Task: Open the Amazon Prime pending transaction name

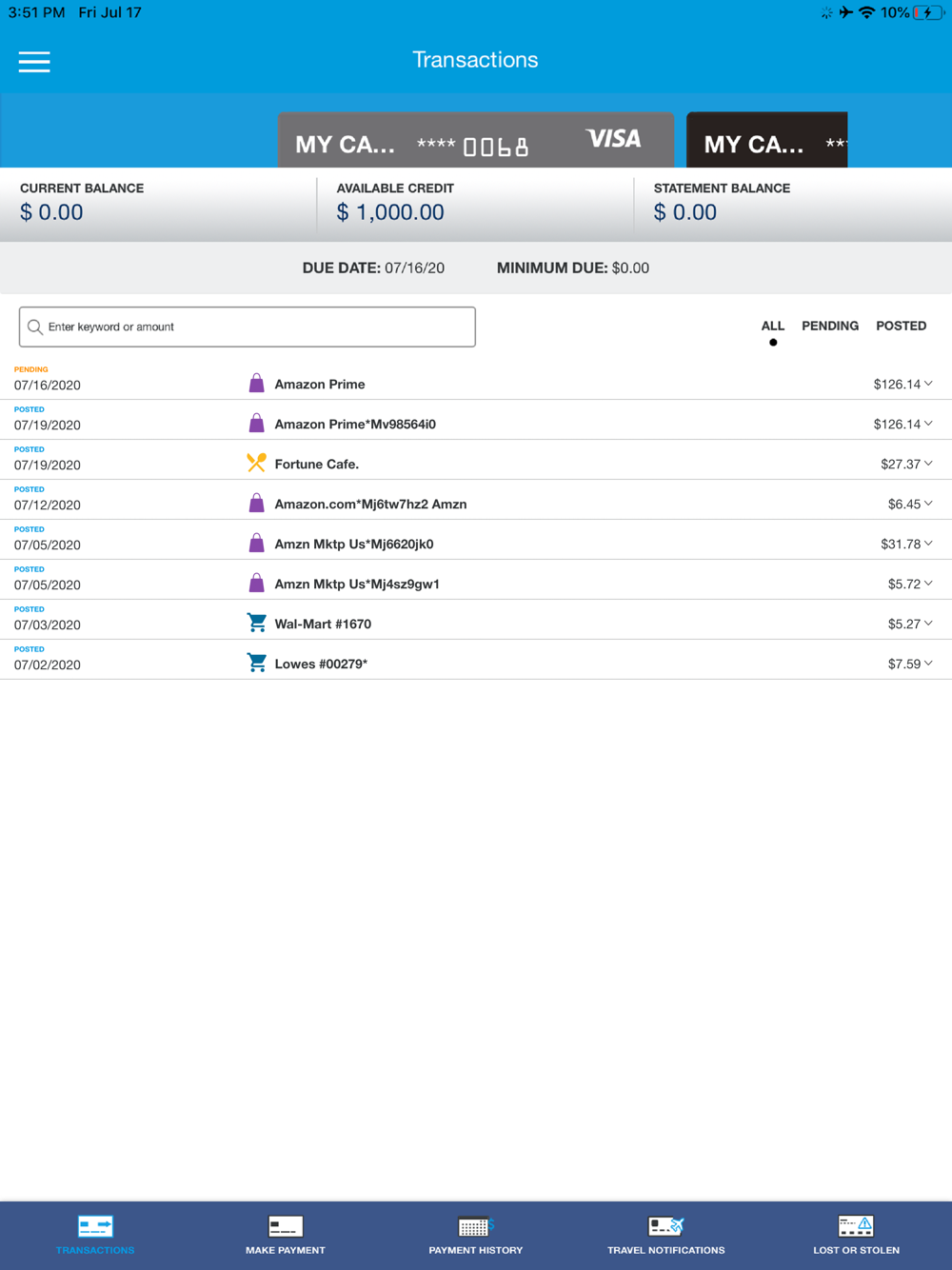Action: (320, 385)
